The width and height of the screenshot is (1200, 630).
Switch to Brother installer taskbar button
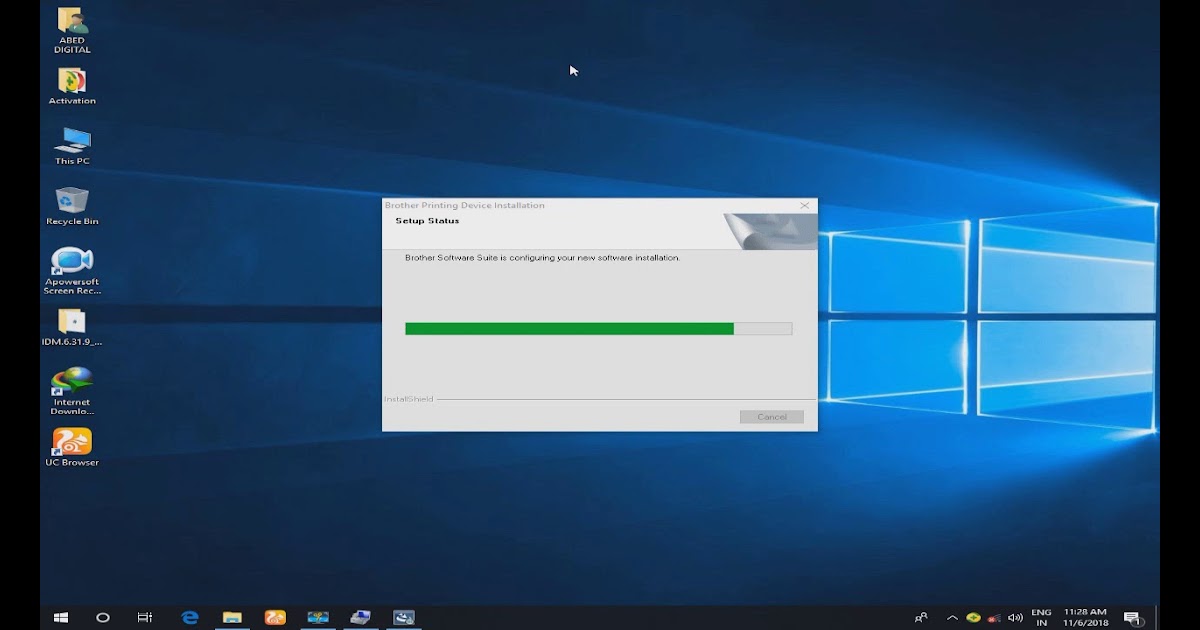point(361,618)
